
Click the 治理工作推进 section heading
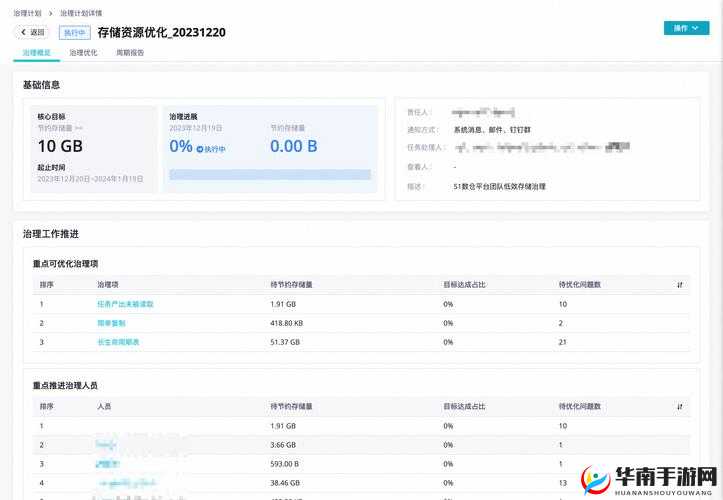pyautogui.click(x=51, y=234)
